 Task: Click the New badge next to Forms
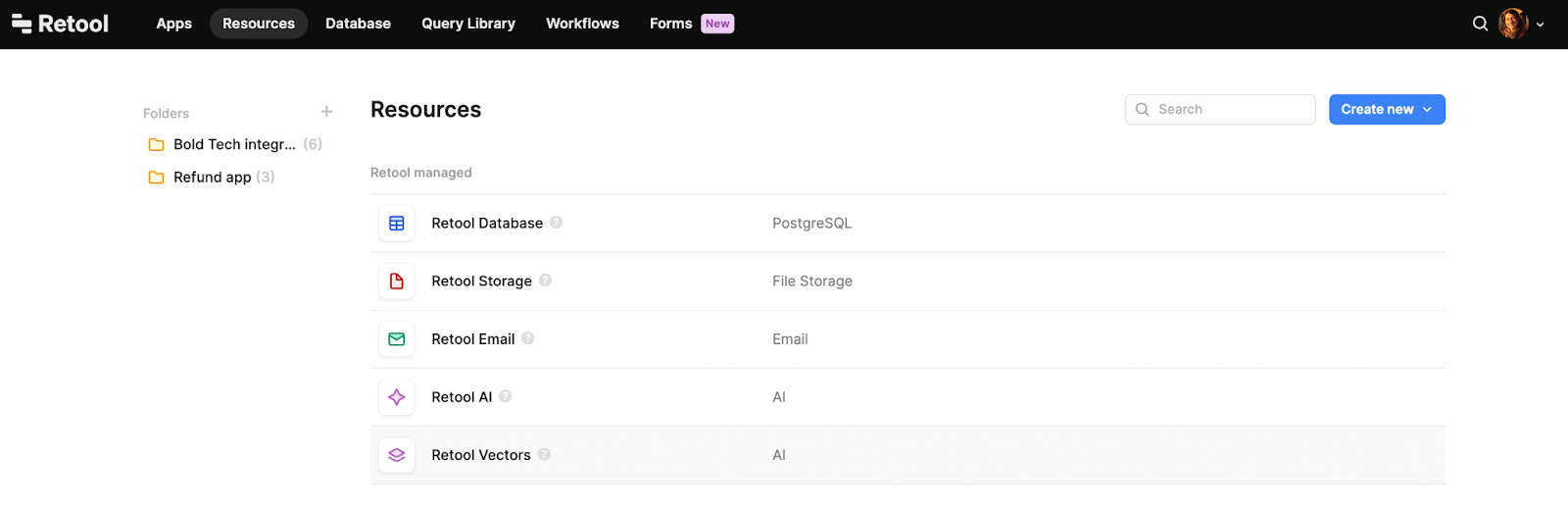[x=717, y=24]
